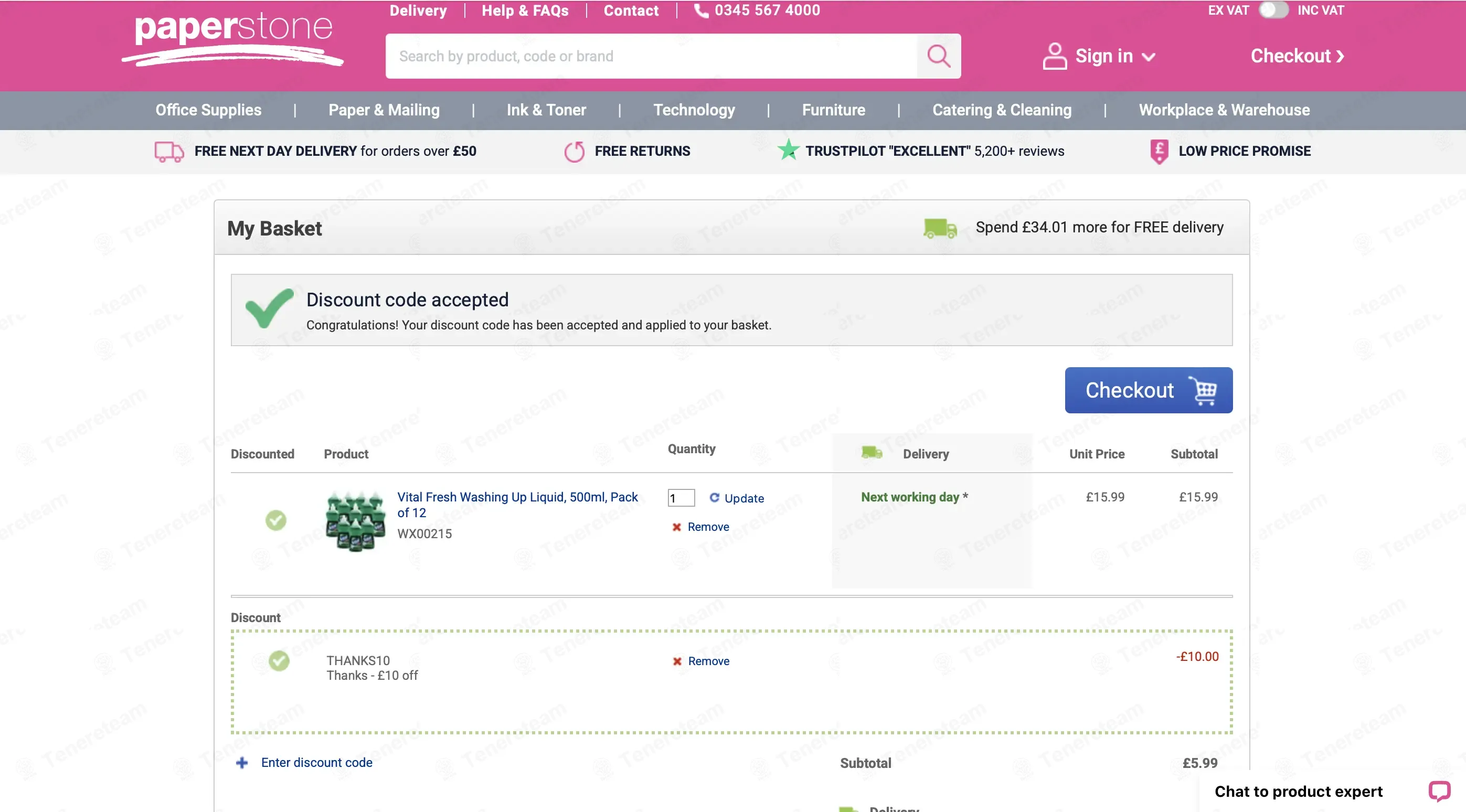Focus the product search input field
This screenshot has height=812, width=1466.
[x=651, y=56]
